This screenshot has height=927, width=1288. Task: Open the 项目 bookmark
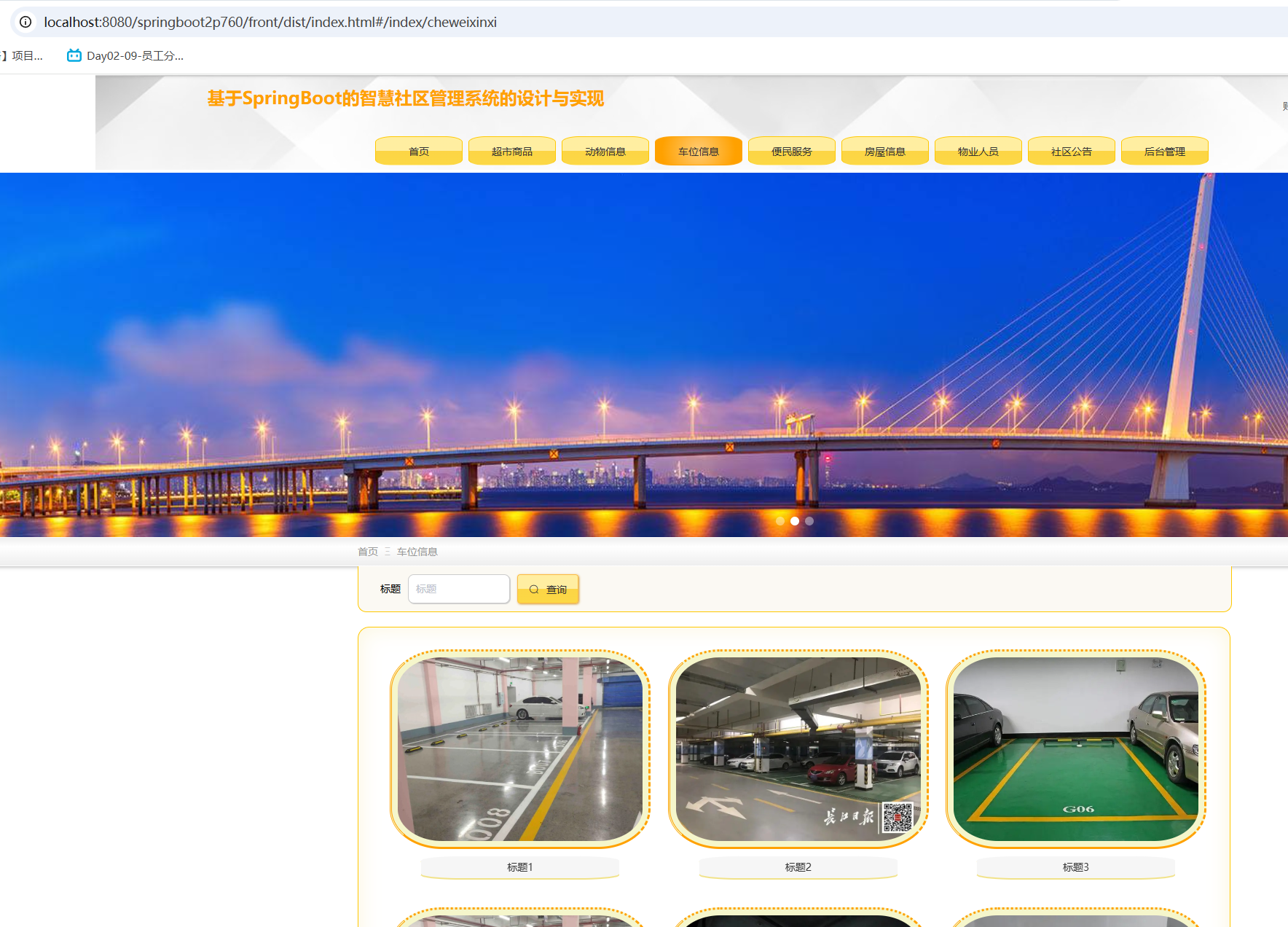pos(22,55)
